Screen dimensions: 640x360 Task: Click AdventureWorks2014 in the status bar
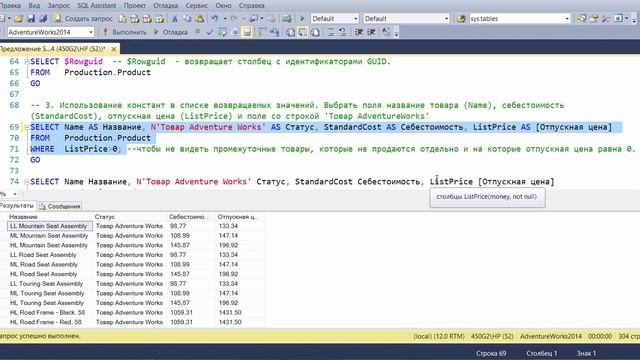click(551, 336)
